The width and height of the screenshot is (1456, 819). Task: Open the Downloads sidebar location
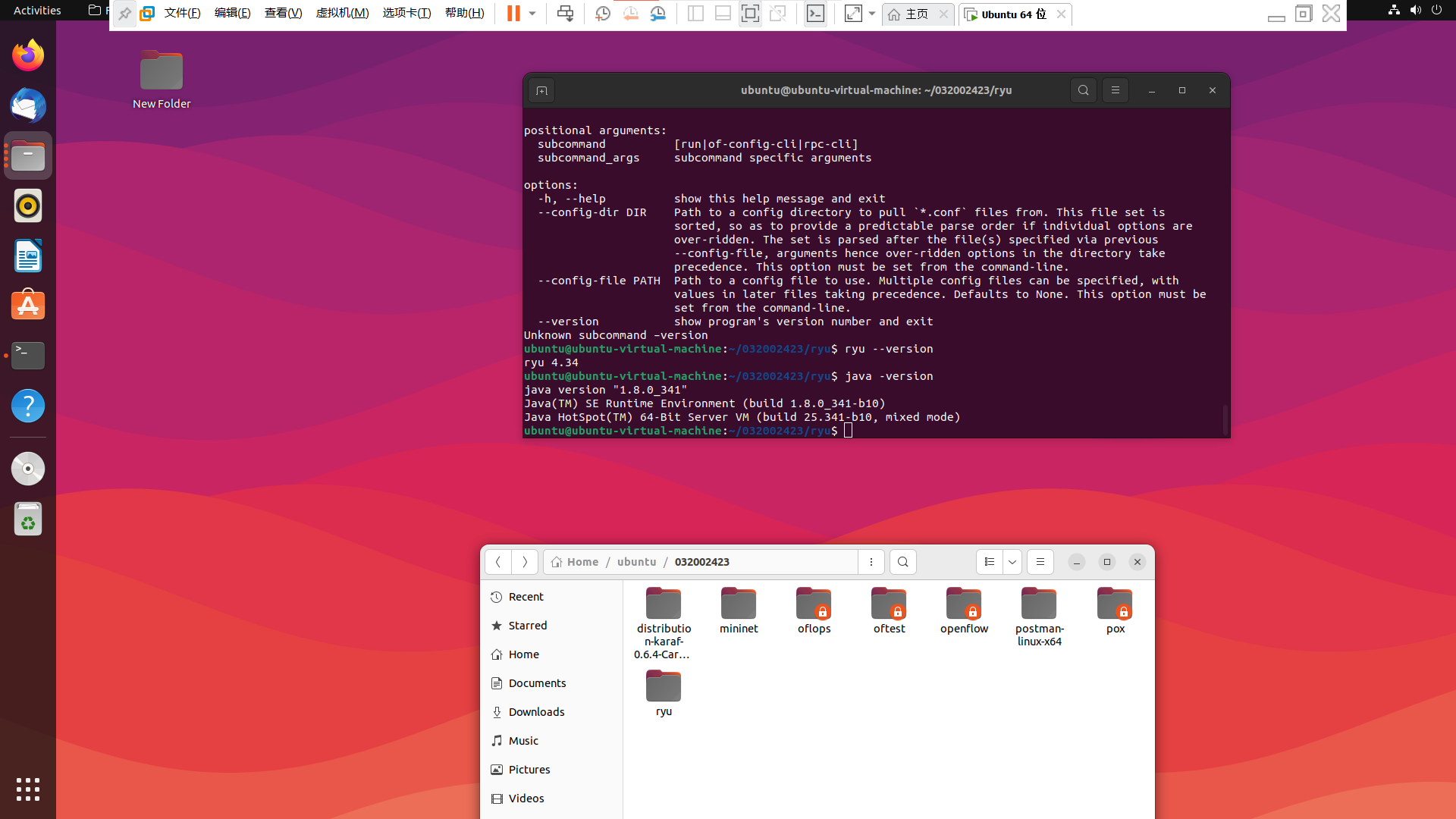[536, 712]
